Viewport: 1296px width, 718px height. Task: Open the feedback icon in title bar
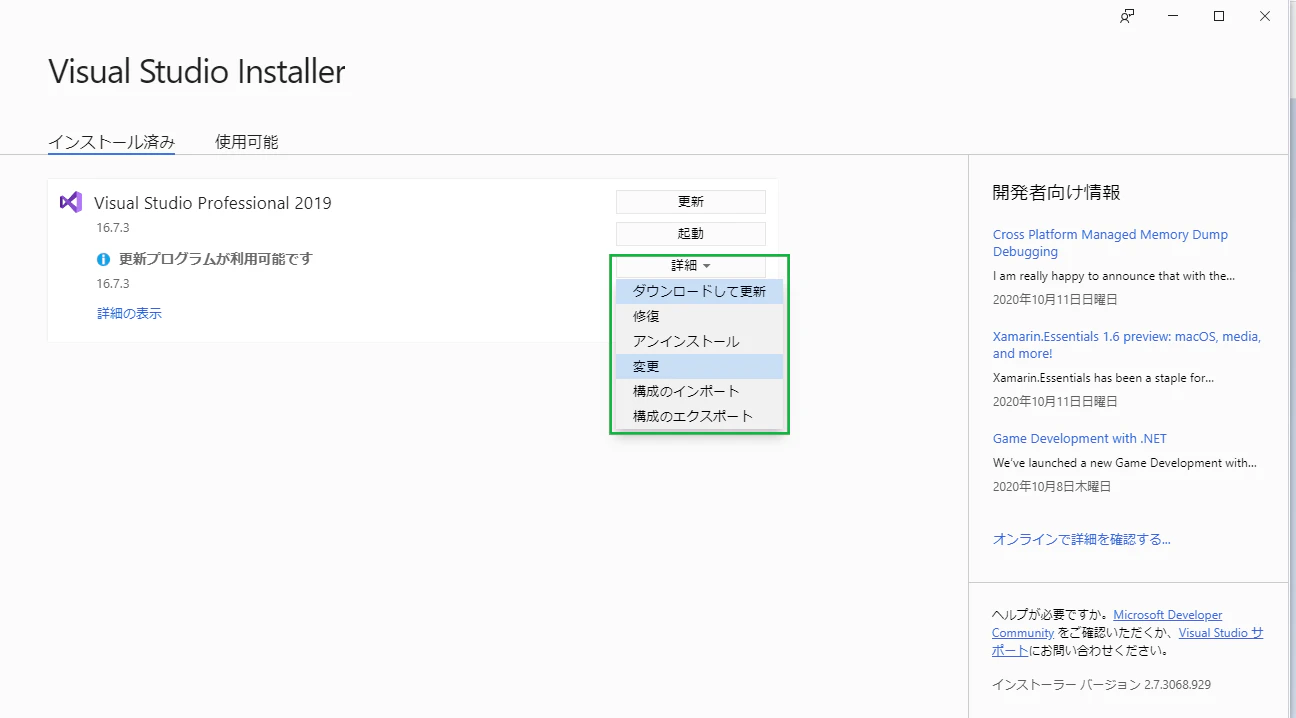pos(1127,16)
